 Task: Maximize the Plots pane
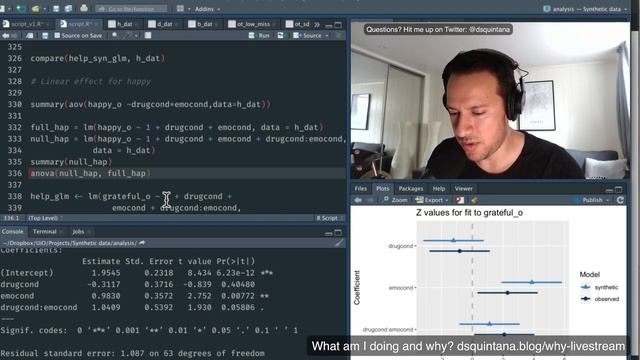[619, 189]
